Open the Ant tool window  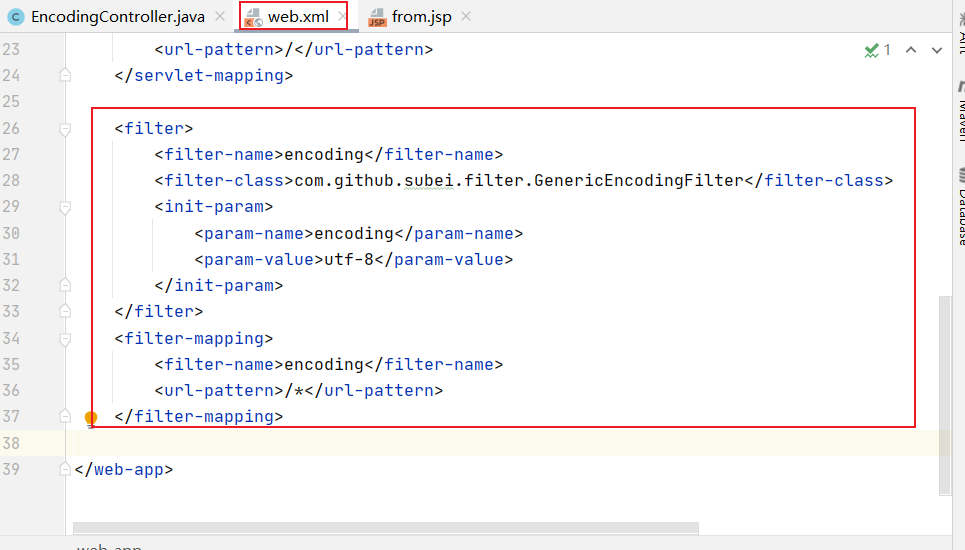tap(961, 42)
